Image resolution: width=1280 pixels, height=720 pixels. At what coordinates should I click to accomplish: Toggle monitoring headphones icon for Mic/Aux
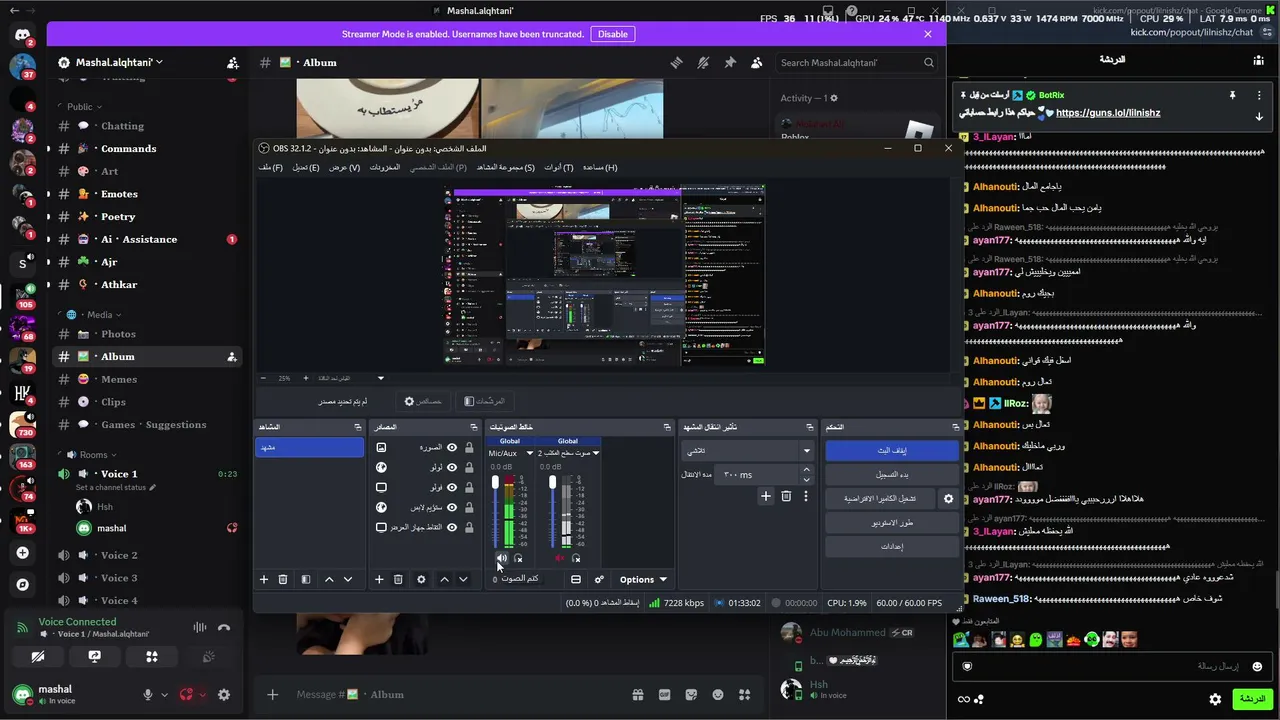click(518, 558)
